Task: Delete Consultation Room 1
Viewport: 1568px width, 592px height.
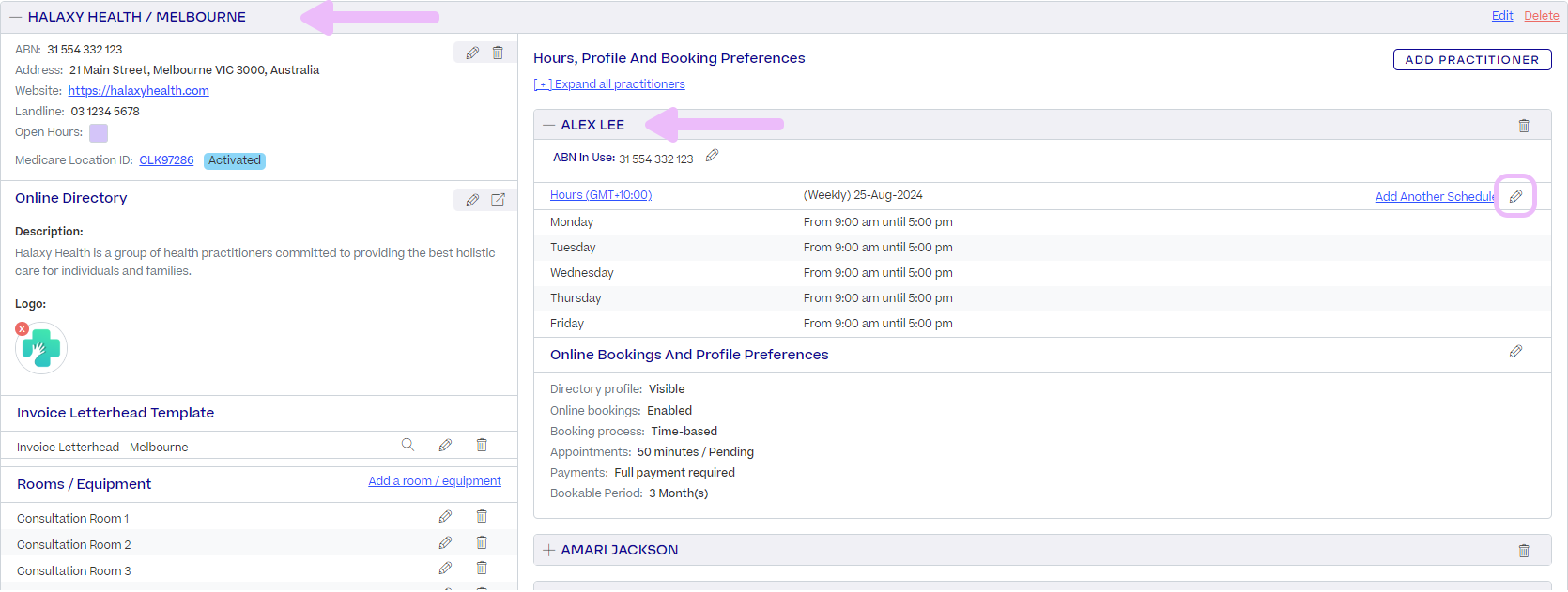Action: coord(482,516)
